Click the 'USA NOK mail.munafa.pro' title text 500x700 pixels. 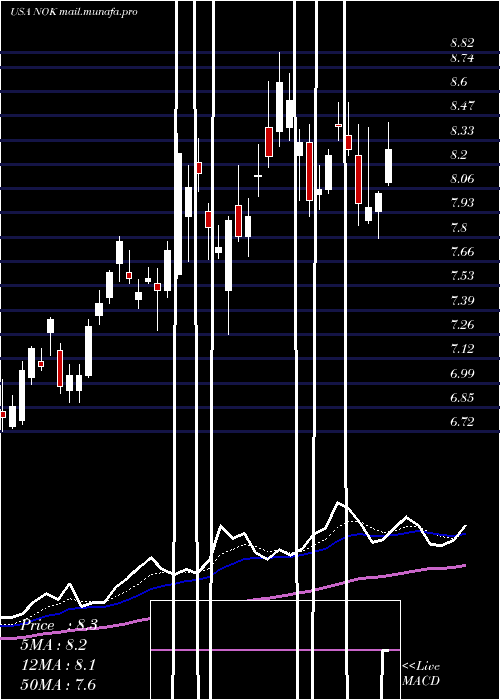pos(74,12)
